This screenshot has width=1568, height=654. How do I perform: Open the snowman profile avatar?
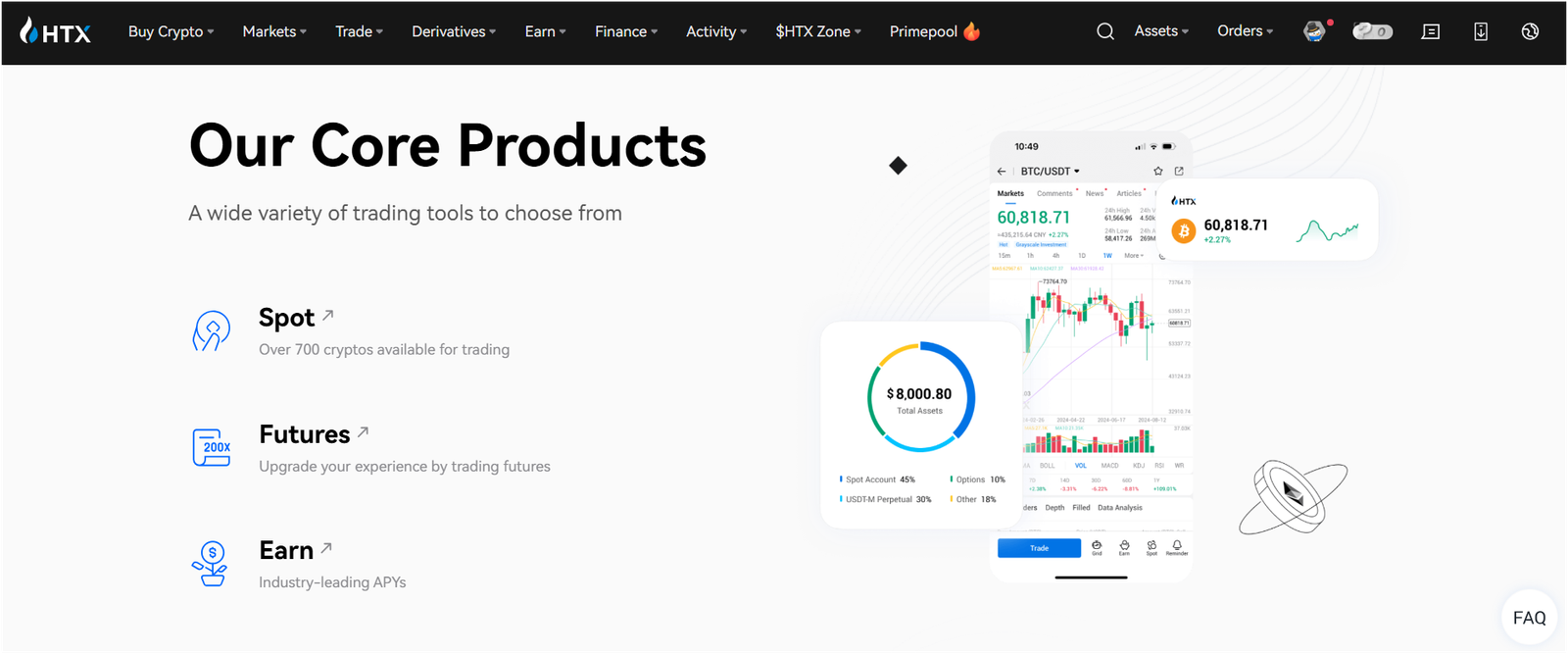(x=1314, y=31)
